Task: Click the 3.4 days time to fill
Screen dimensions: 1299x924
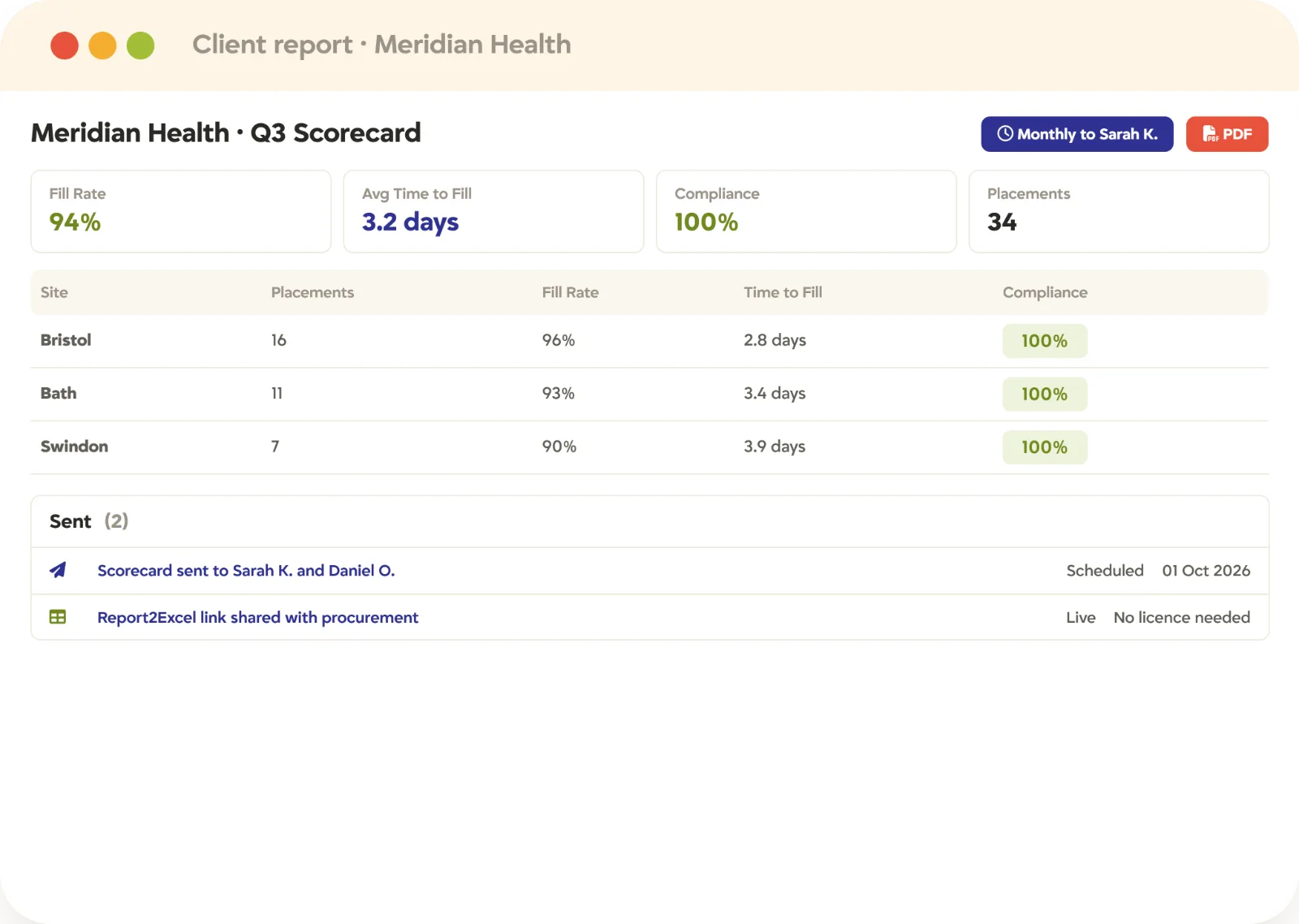Action: 775,393
